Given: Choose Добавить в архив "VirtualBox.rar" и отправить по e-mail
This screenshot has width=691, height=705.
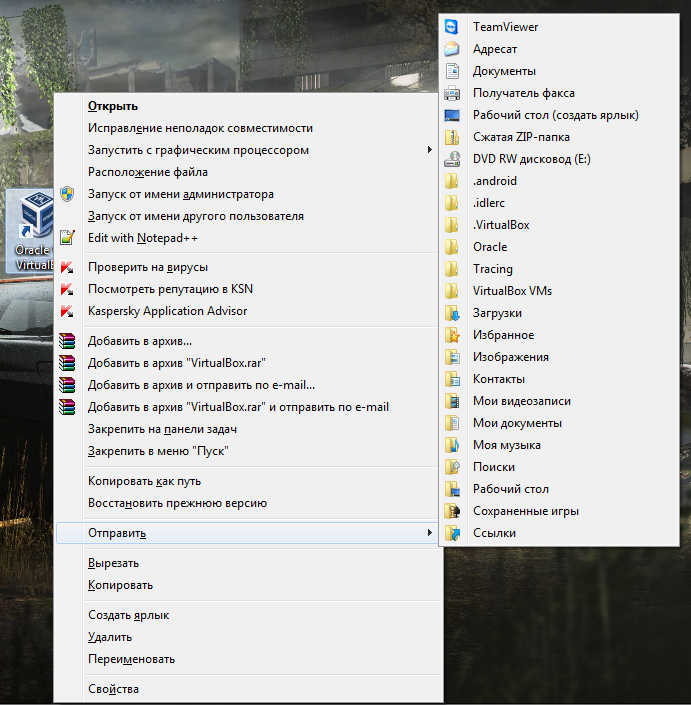Looking at the screenshot, I should pyautogui.click(x=238, y=407).
